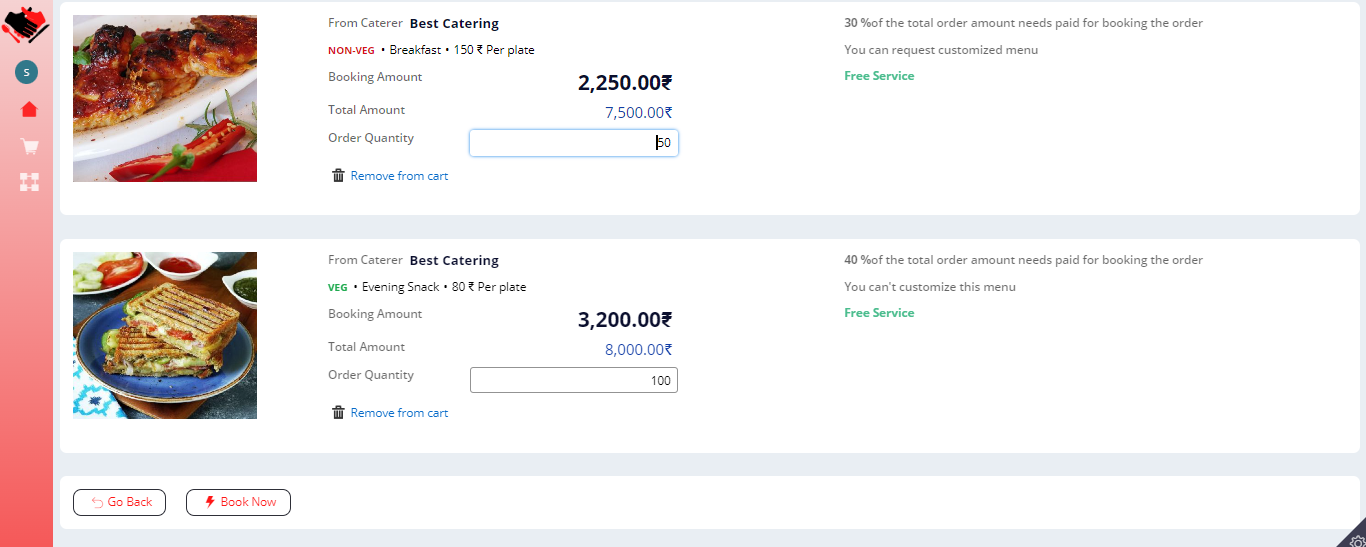Click Best Catering name on Evening Snack item

(454, 261)
